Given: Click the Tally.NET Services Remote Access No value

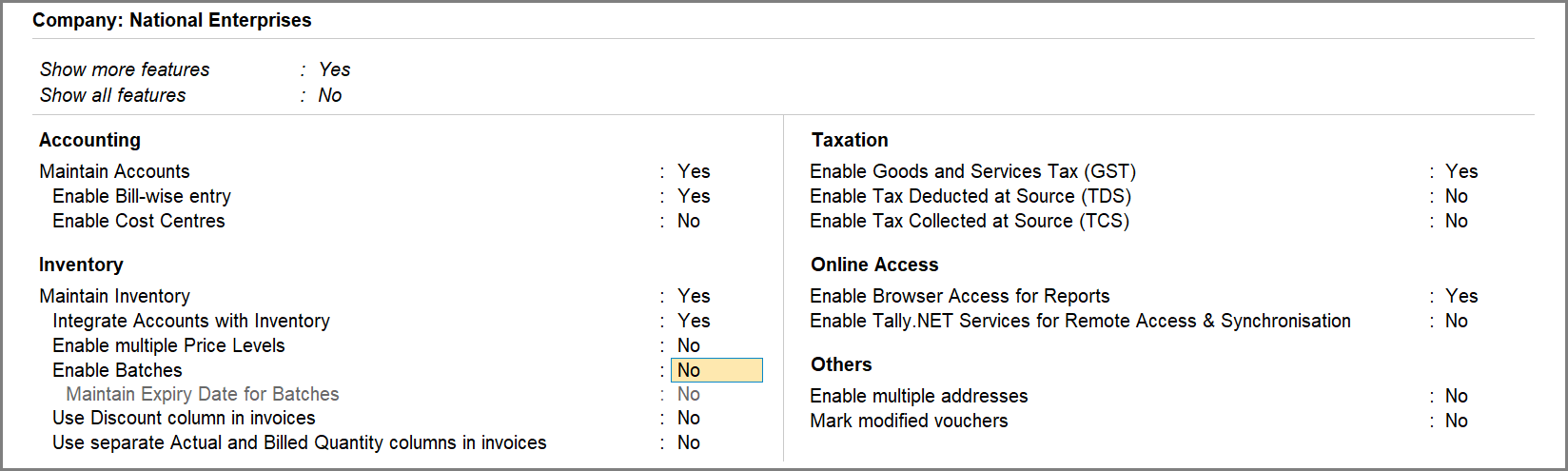Looking at the screenshot, I should (1456, 321).
